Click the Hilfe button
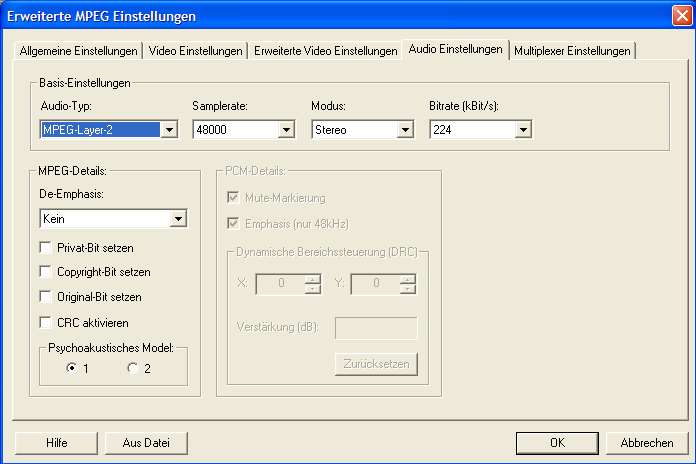This screenshot has height=464, width=696. coord(56,443)
